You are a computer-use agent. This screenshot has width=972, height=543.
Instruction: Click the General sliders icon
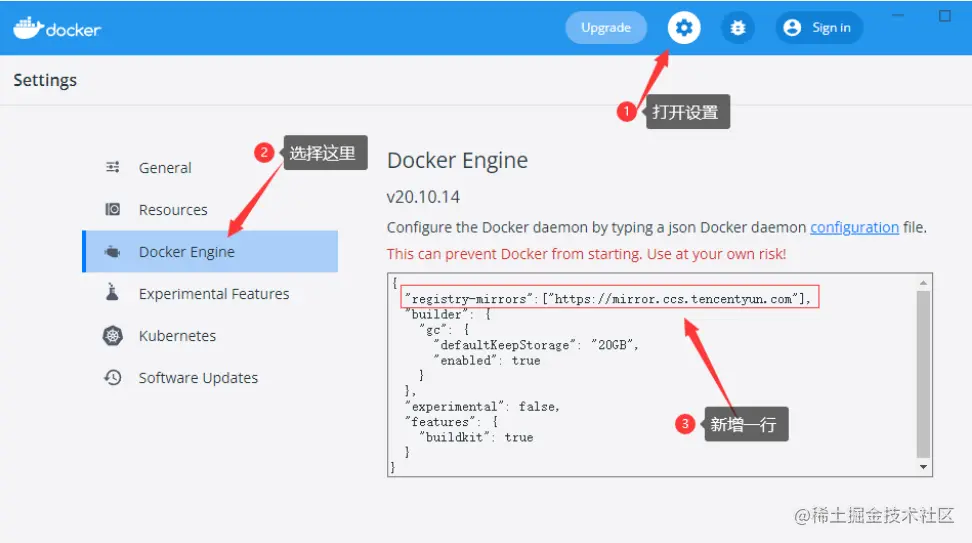(112, 167)
